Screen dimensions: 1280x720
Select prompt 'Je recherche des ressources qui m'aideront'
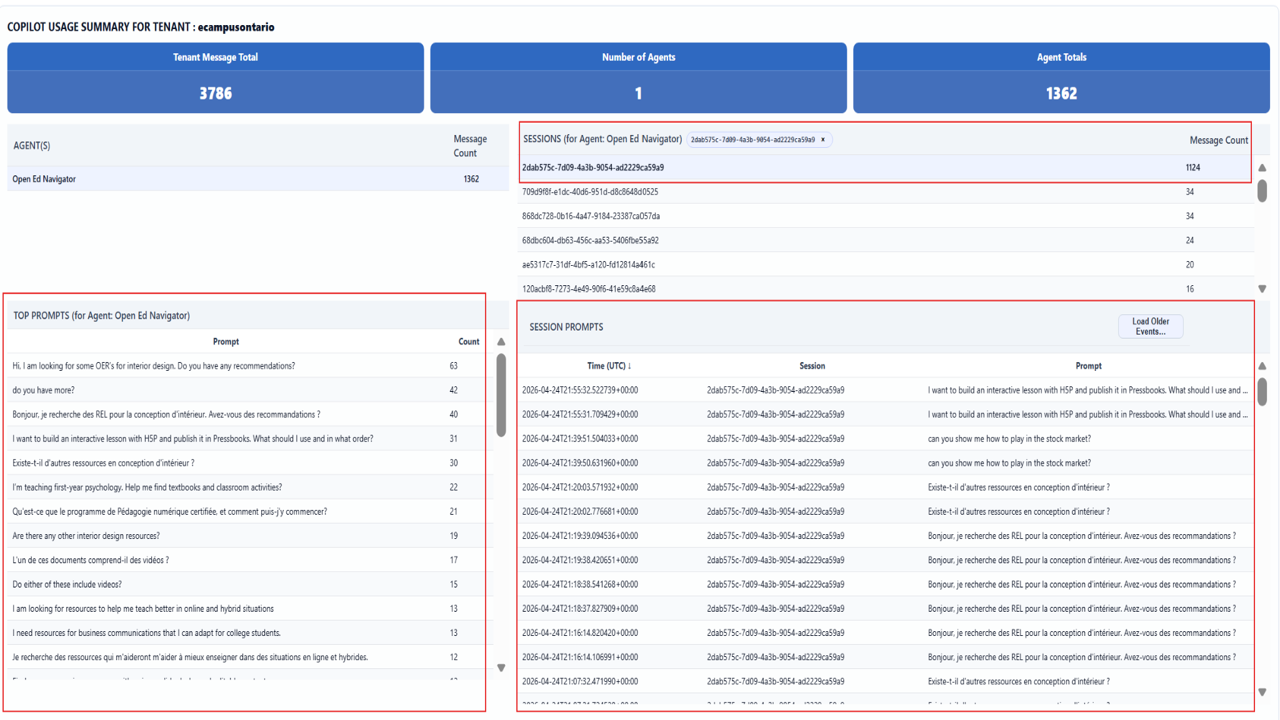tap(250, 657)
